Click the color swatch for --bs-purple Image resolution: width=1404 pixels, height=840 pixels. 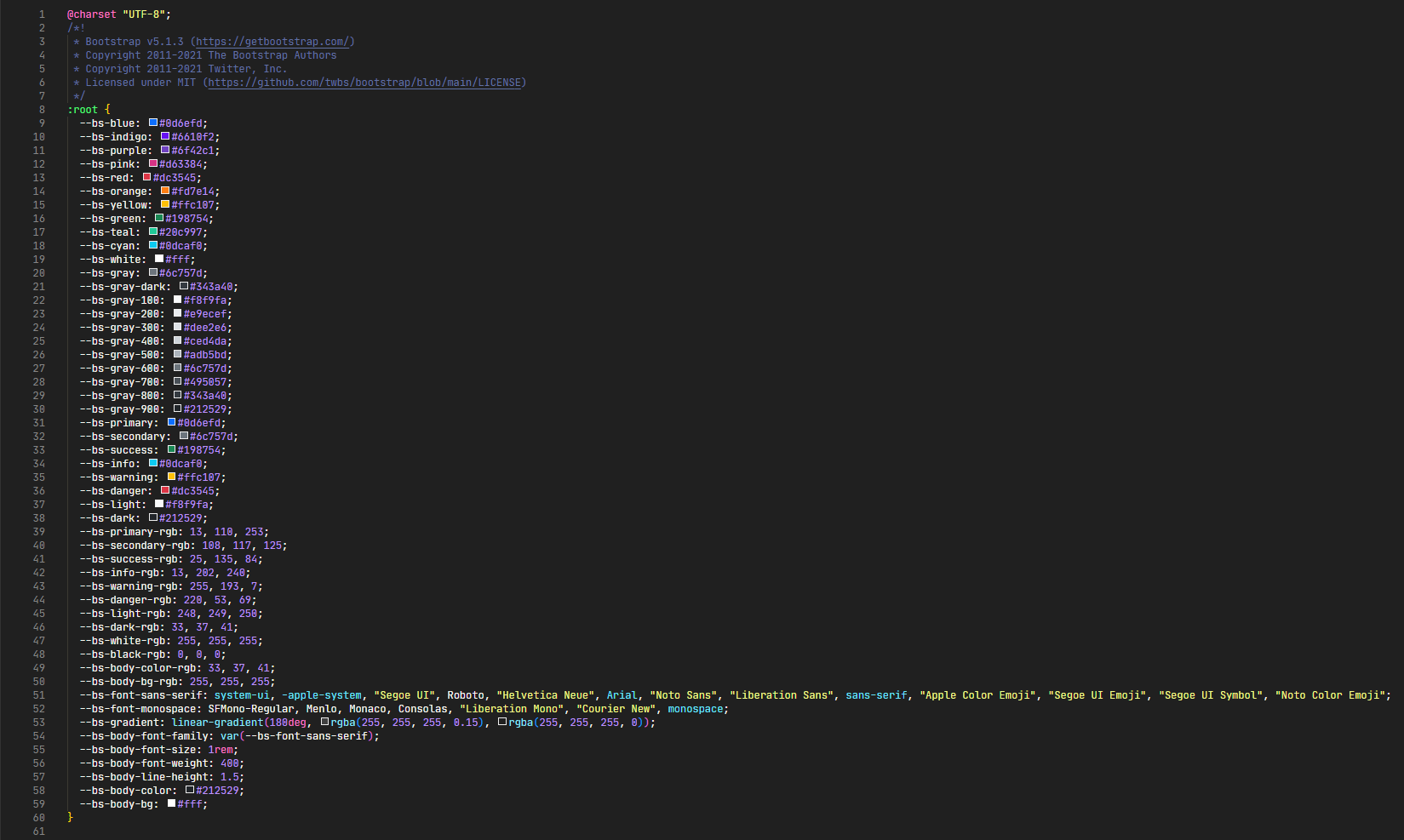point(165,150)
